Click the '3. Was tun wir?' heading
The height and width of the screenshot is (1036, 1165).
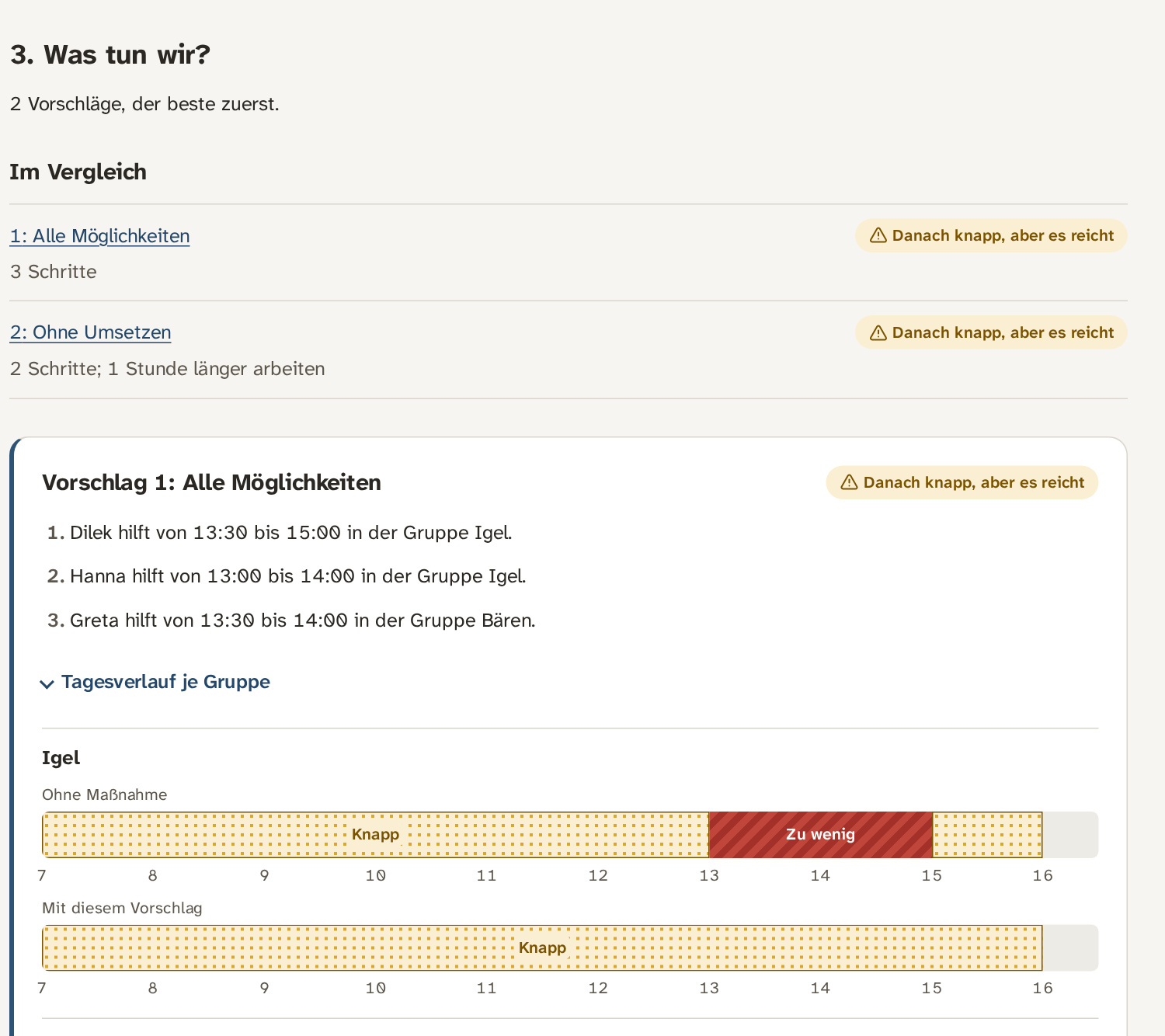(x=110, y=54)
